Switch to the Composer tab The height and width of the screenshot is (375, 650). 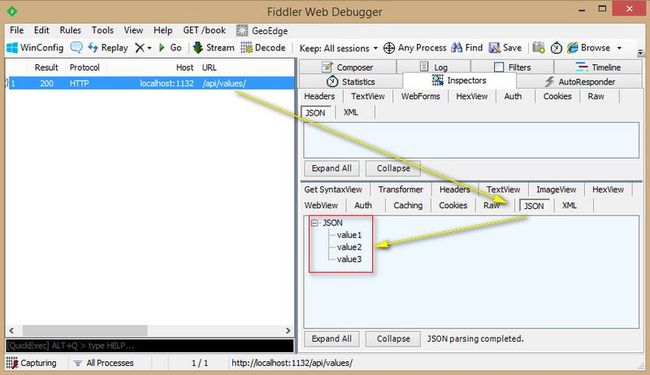point(347,67)
